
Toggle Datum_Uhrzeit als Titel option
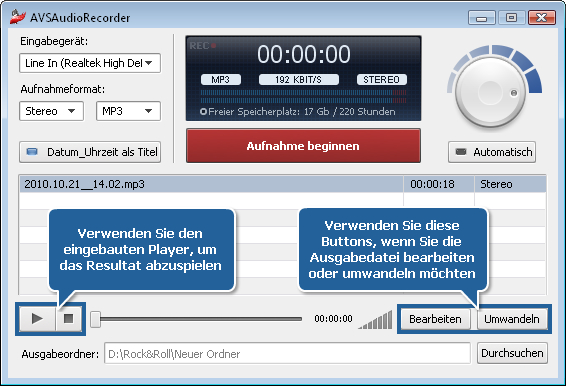coord(90,152)
